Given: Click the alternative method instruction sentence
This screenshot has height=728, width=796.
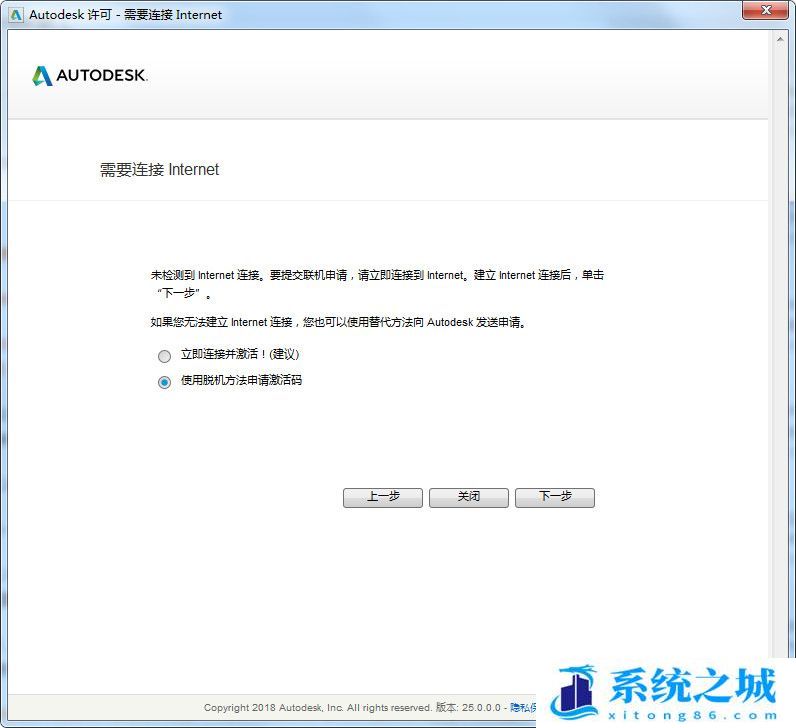Looking at the screenshot, I should click(x=338, y=322).
